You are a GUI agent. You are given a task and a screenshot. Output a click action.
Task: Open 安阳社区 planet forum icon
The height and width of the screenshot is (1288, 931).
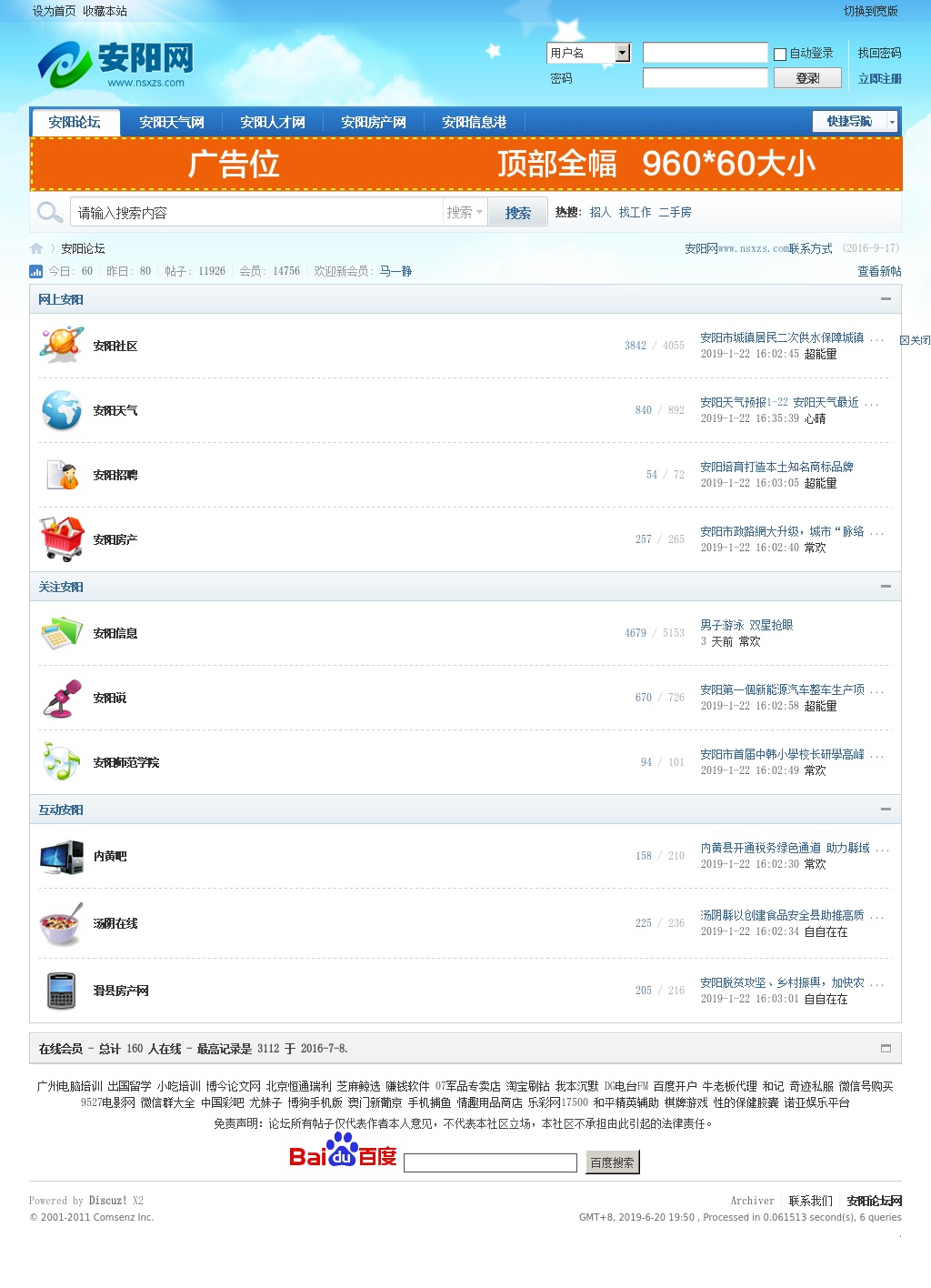[x=62, y=346]
